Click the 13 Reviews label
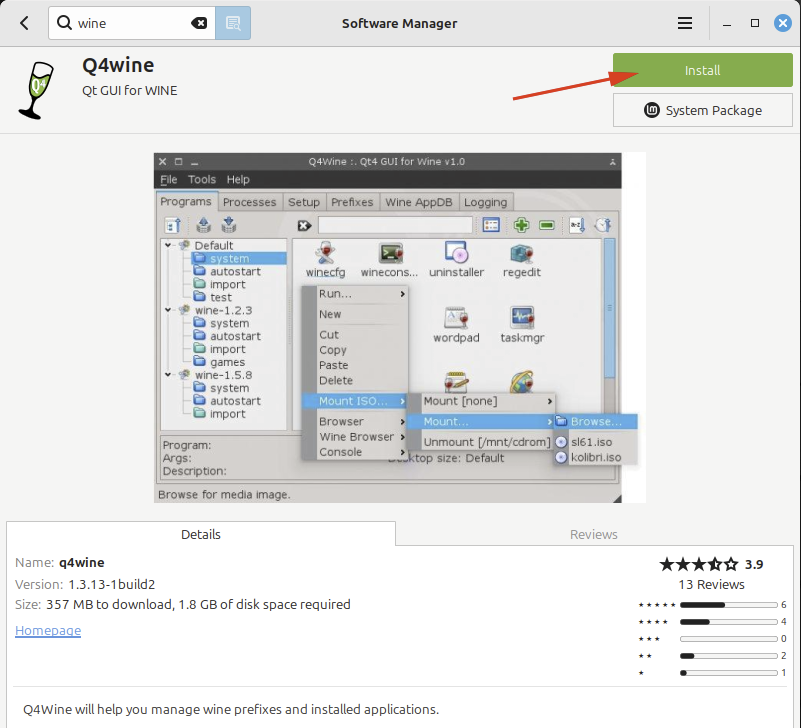Image resolution: width=801 pixels, height=728 pixels. (x=711, y=584)
